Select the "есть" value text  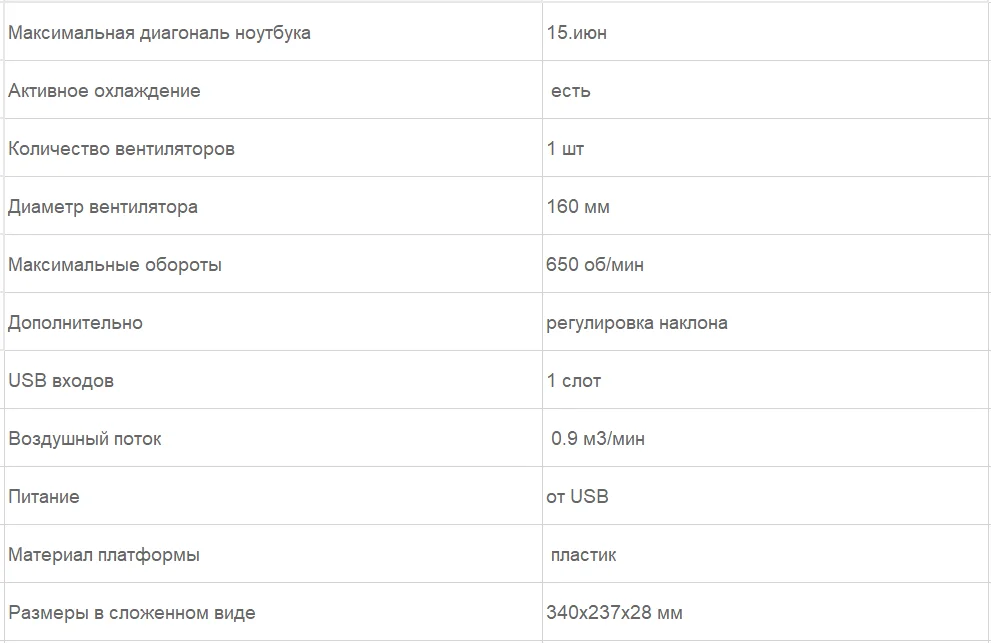point(570,91)
